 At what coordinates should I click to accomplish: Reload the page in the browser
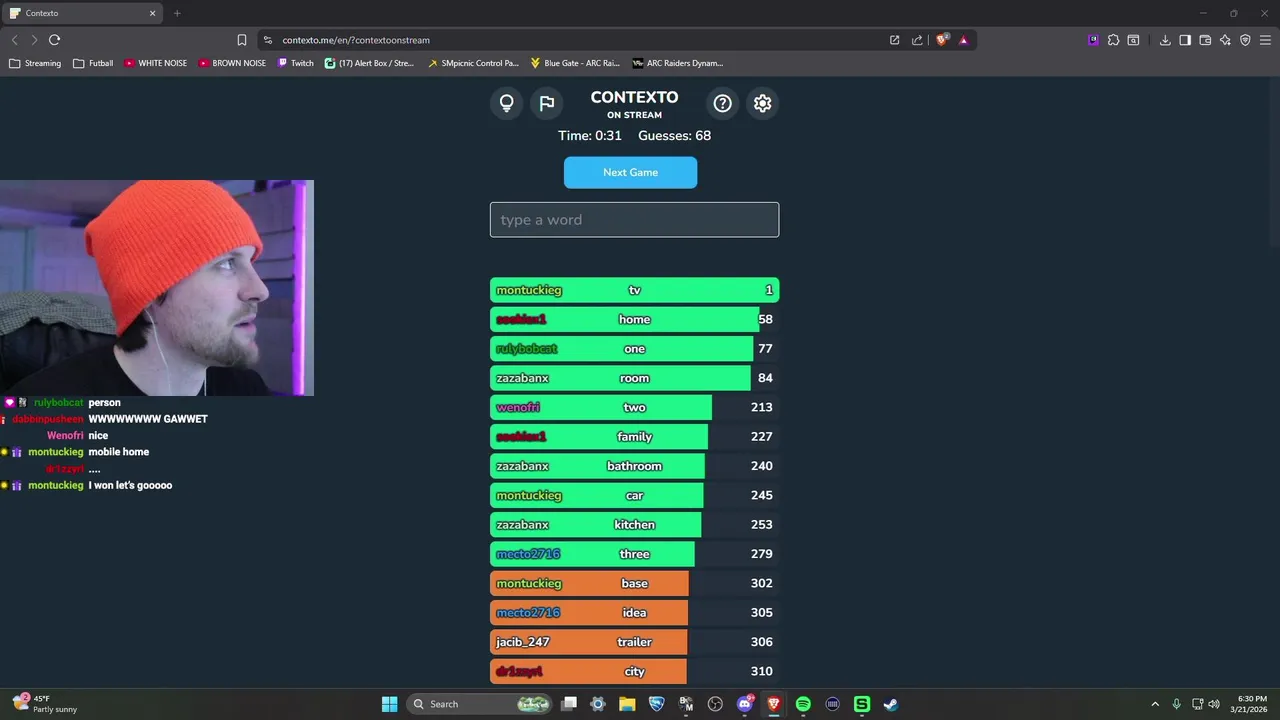(x=54, y=40)
